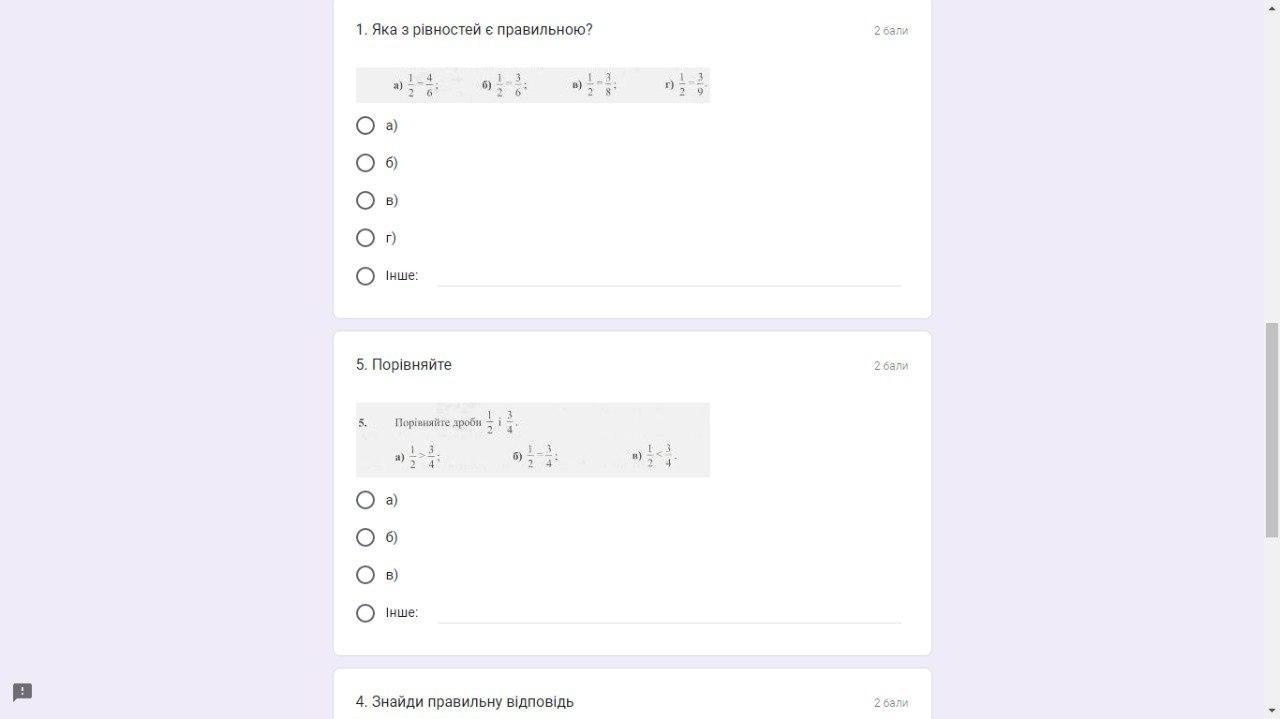
Task: Click the fractions image in question 1
Action: tap(533, 85)
